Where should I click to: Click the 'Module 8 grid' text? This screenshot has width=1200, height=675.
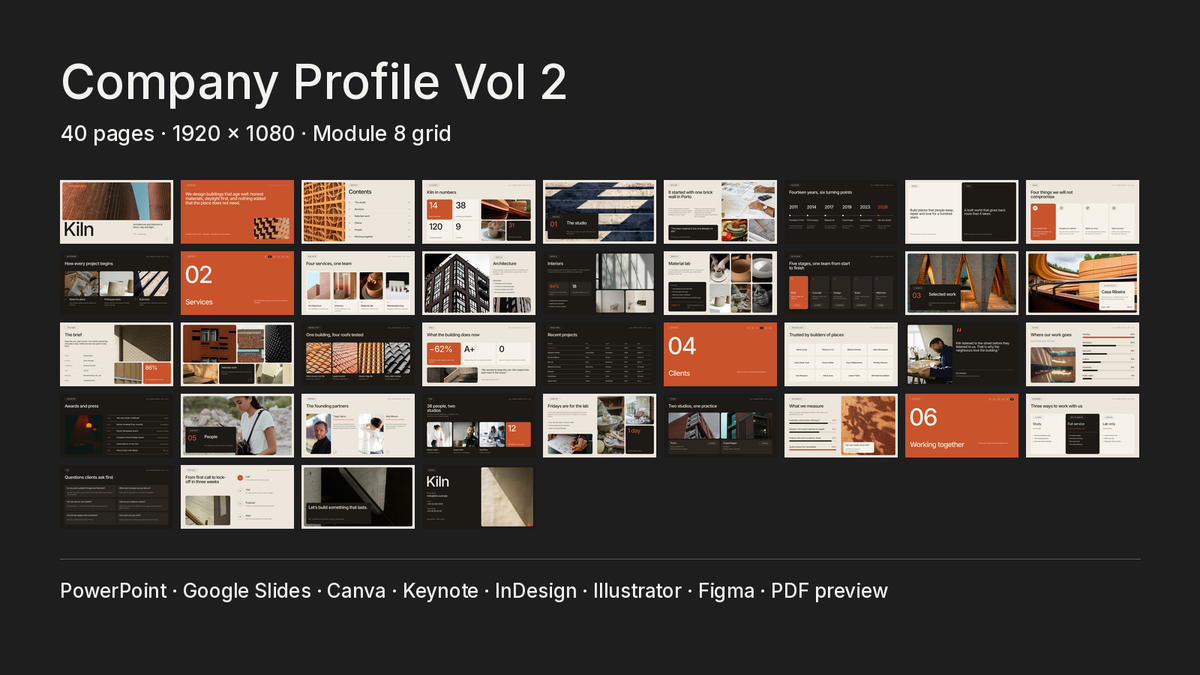(382, 133)
